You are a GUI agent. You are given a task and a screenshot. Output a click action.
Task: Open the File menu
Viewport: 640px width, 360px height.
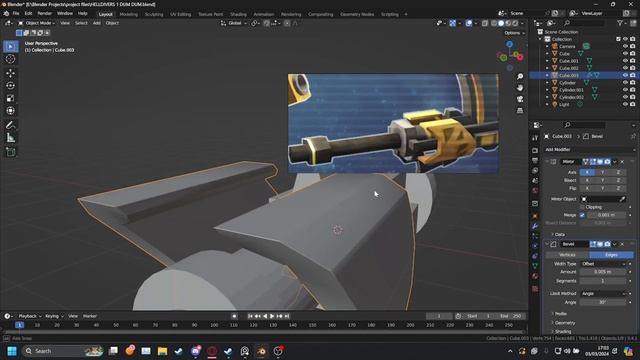16,13
